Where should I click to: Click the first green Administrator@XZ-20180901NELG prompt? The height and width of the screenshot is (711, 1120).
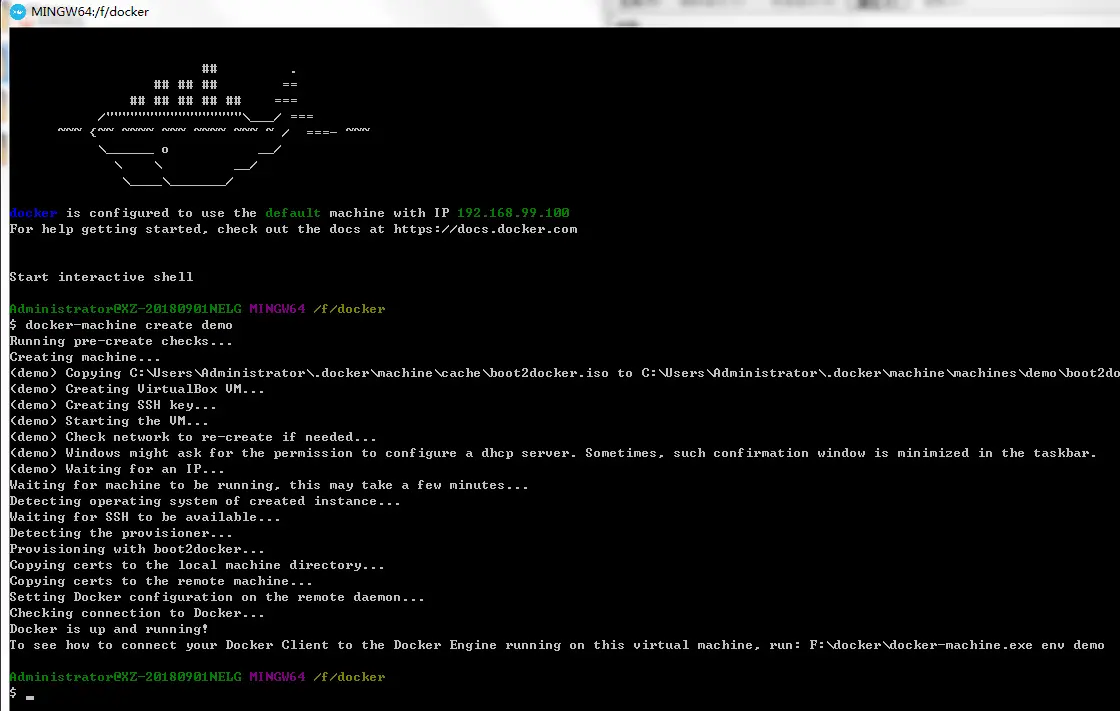coord(125,309)
